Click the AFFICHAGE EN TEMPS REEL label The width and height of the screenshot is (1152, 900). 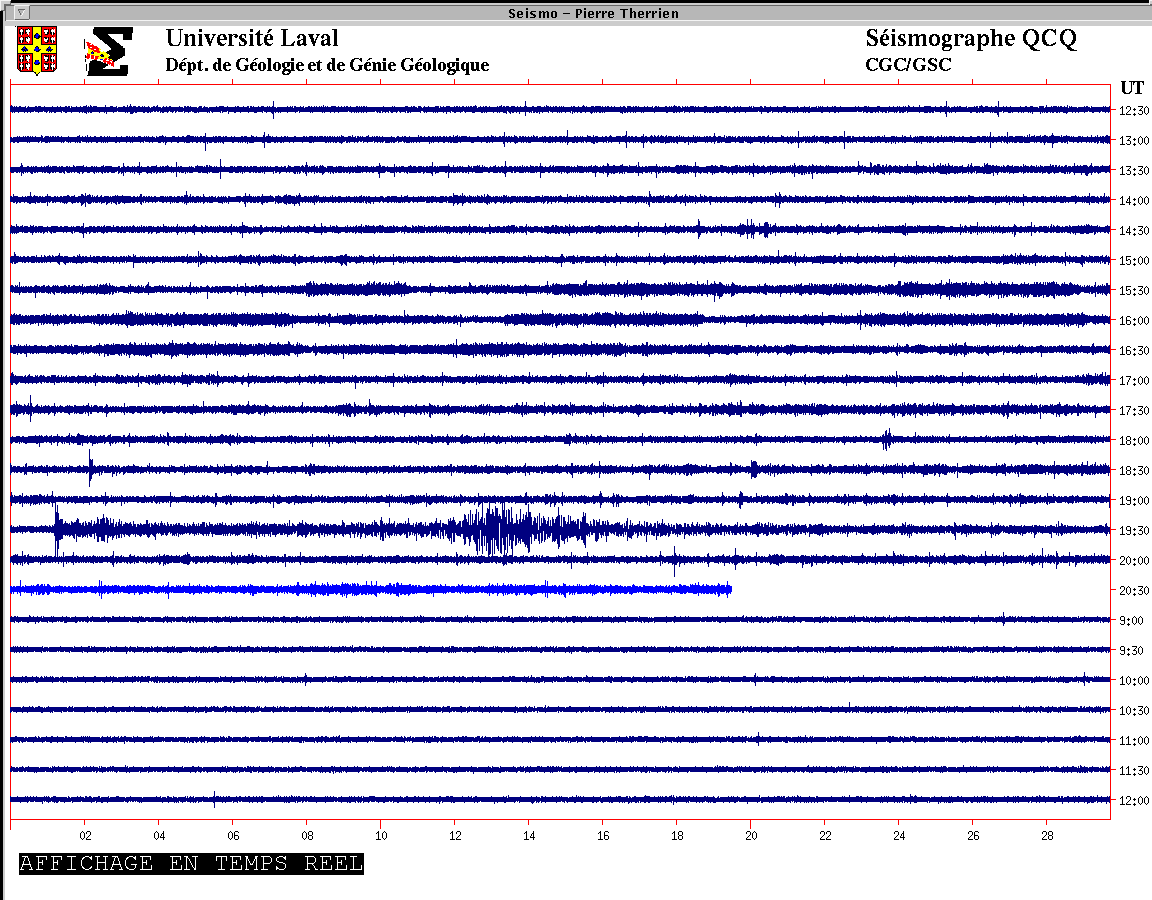pos(191,863)
